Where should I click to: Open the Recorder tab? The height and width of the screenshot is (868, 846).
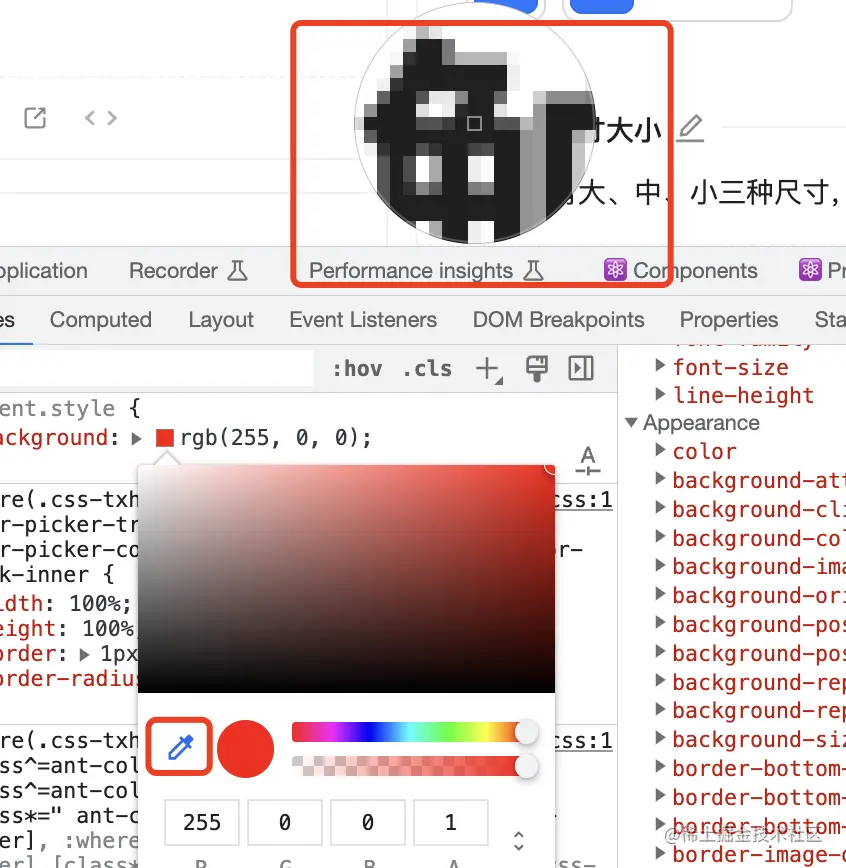click(x=188, y=271)
